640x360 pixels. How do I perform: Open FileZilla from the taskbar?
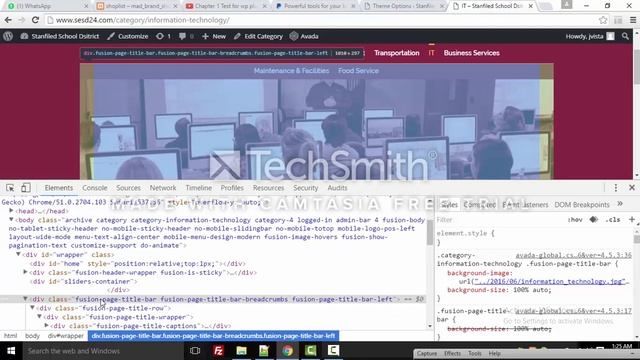[218, 351]
